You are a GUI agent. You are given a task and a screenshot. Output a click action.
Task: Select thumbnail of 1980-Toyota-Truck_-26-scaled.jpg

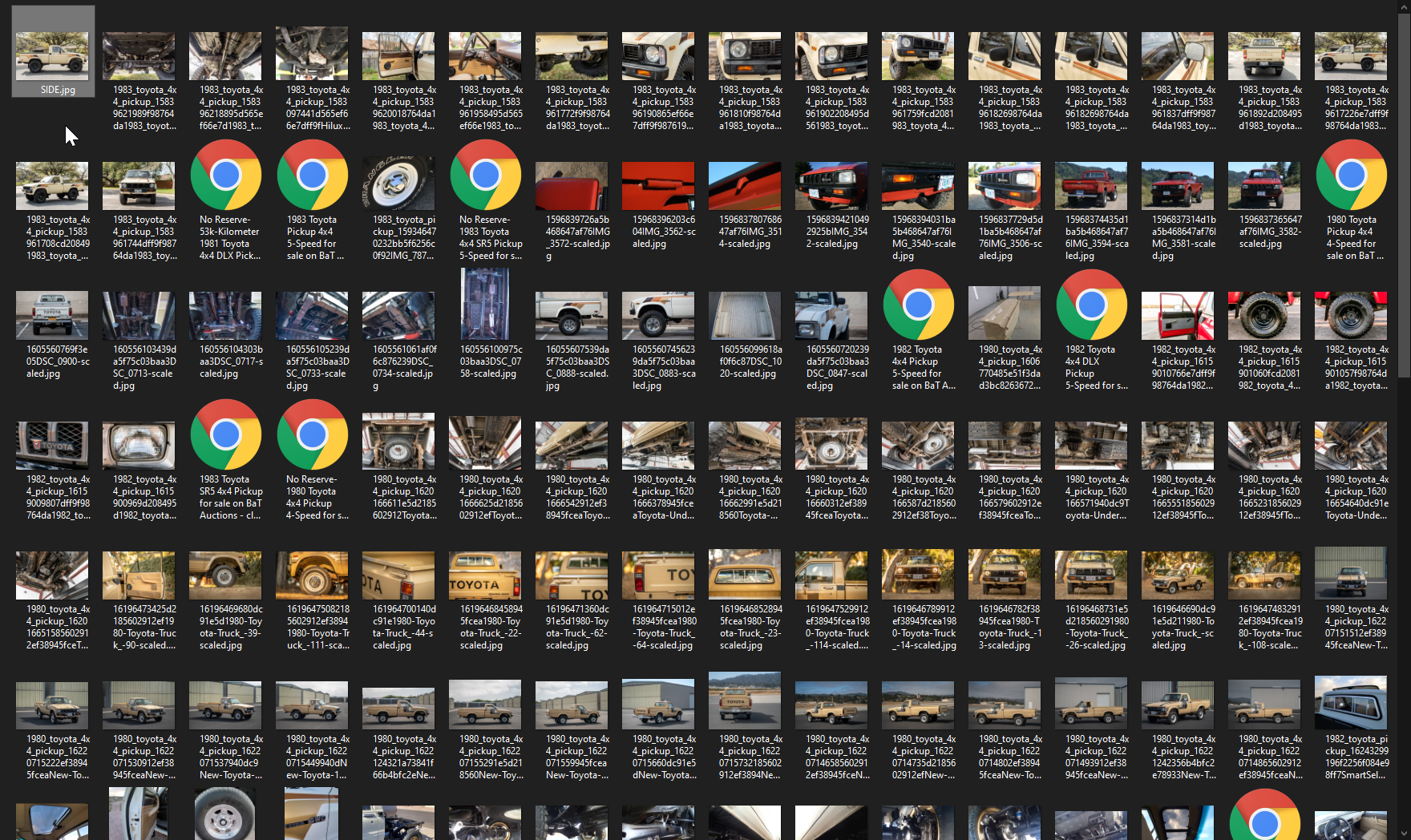1091,575
